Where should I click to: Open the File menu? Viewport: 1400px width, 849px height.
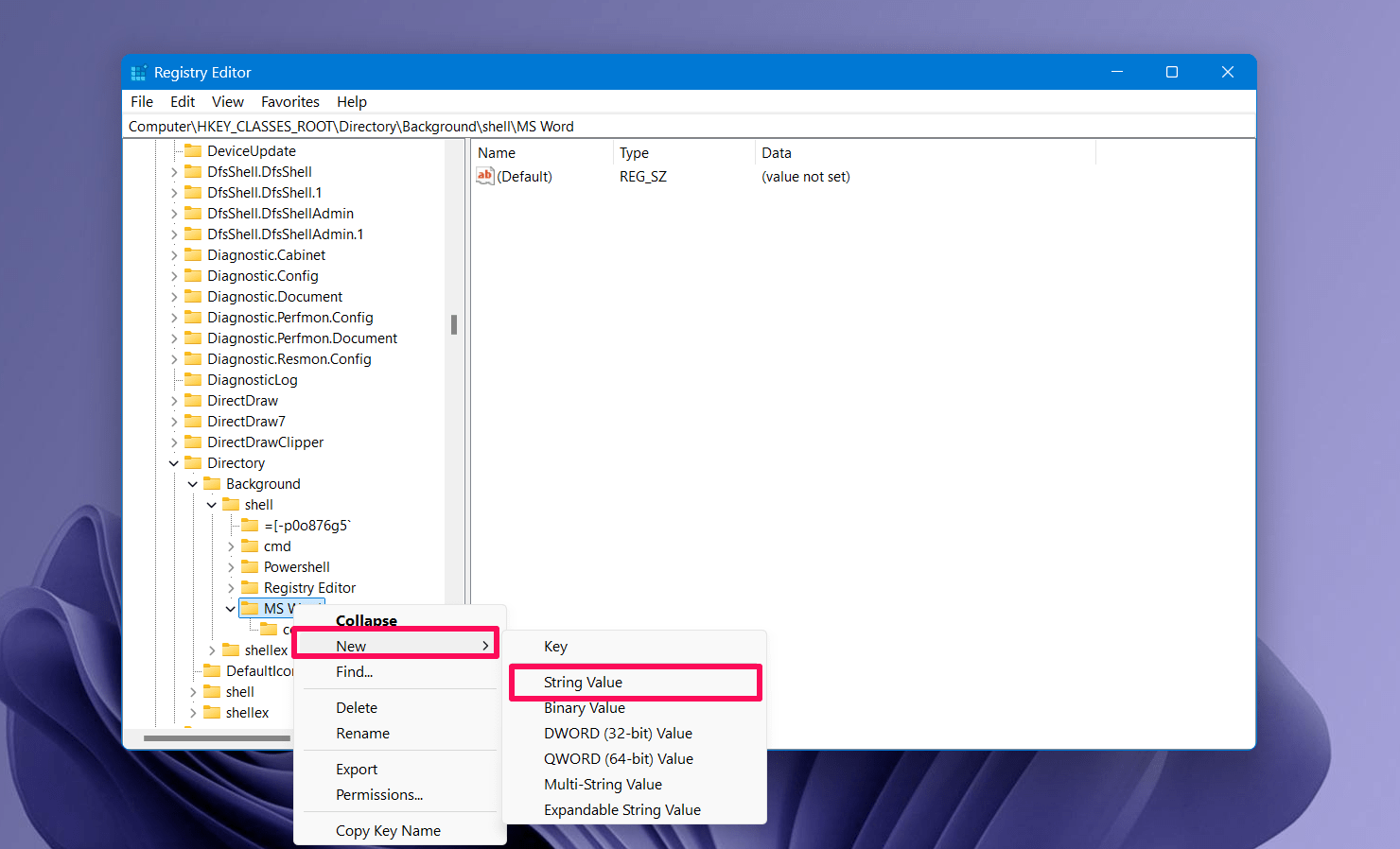[142, 101]
